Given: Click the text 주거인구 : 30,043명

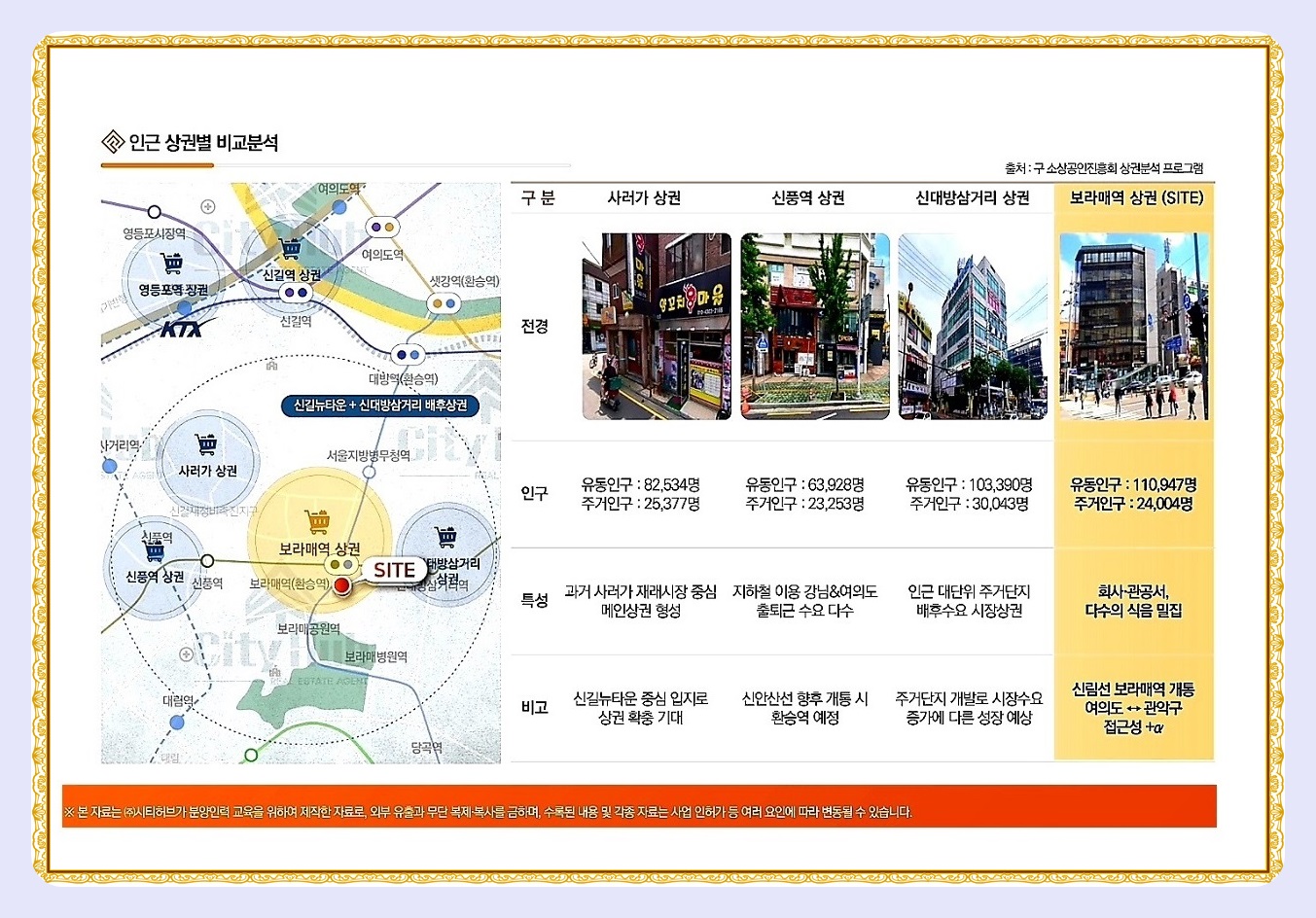Looking at the screenshot, I should coord(969,504).
